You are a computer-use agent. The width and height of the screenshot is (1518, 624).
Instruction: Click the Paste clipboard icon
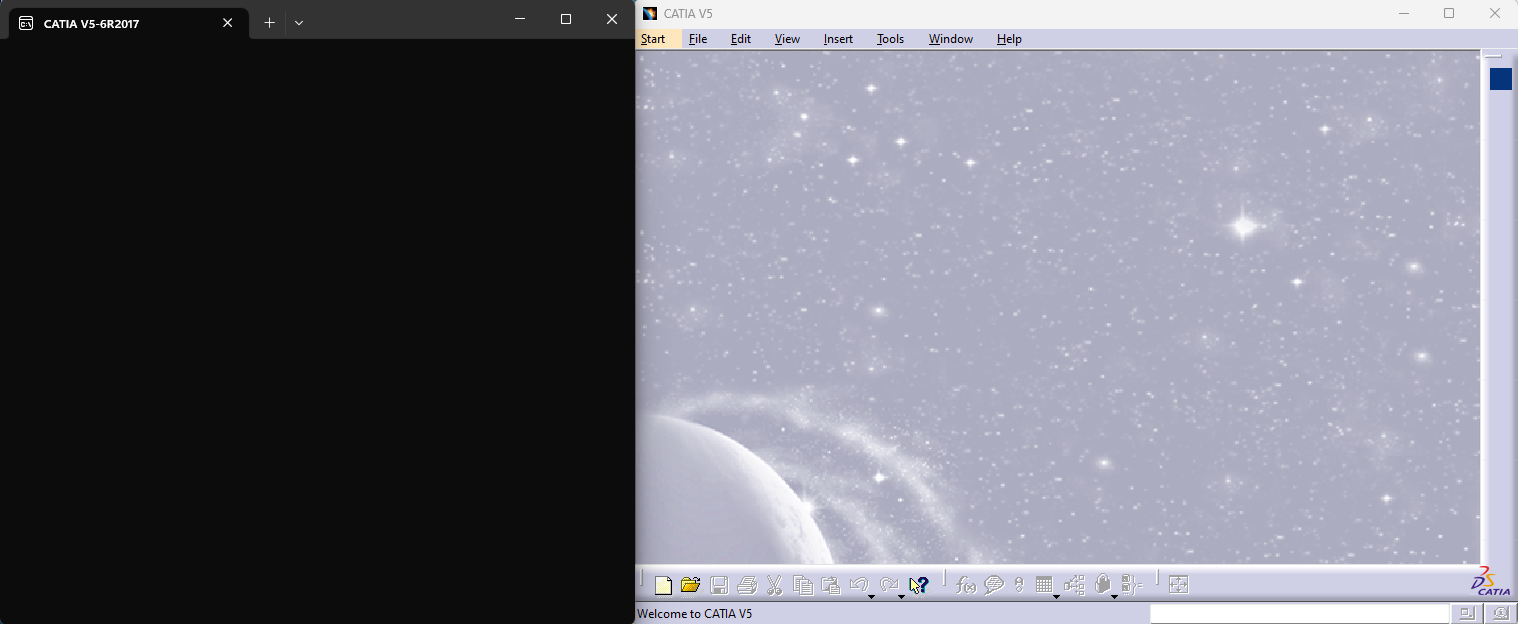pos(830,585)
